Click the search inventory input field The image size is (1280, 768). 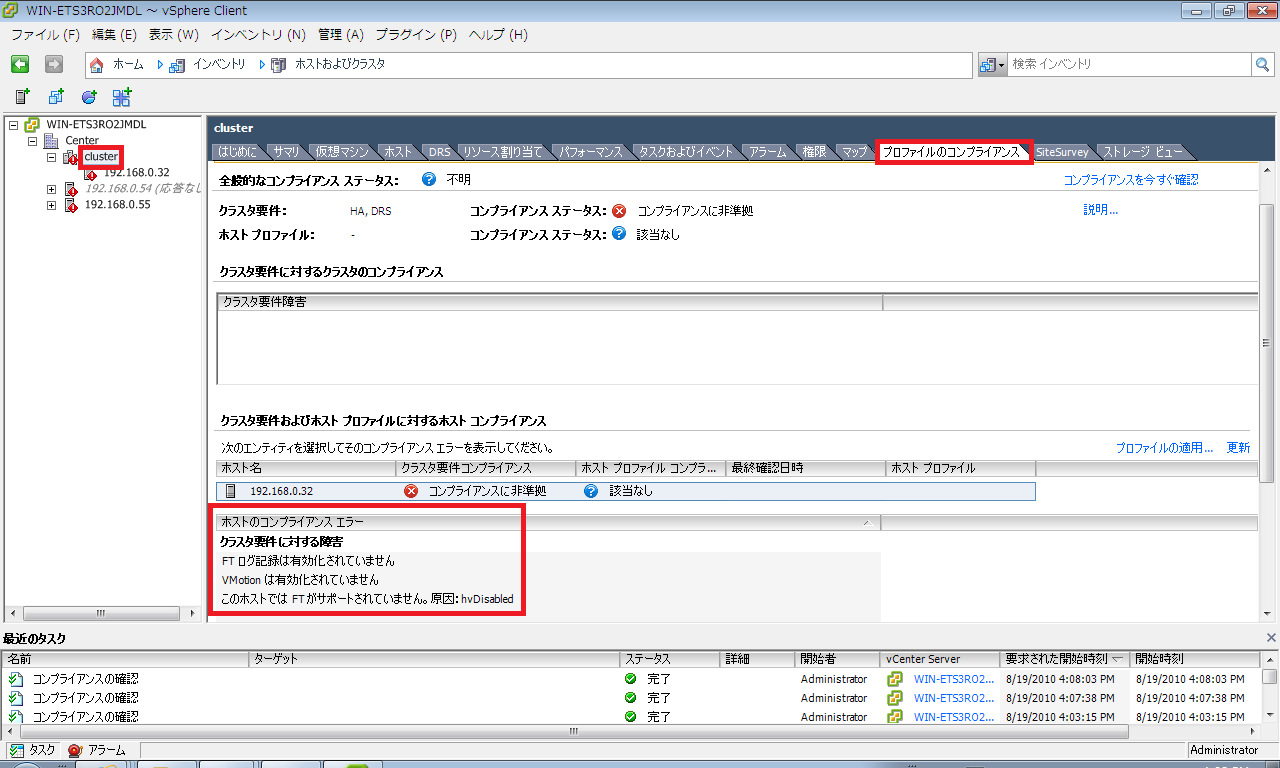[1129, 64]
